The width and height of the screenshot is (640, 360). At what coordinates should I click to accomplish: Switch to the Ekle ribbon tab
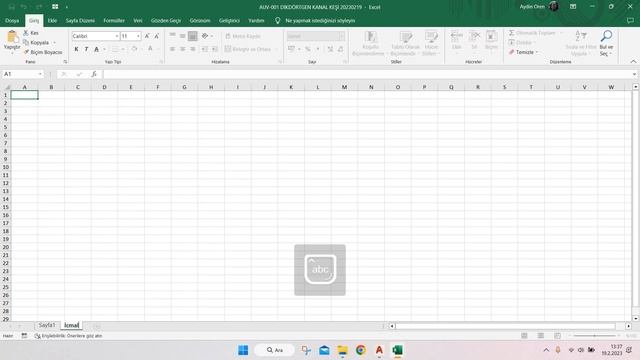point(52,20)
